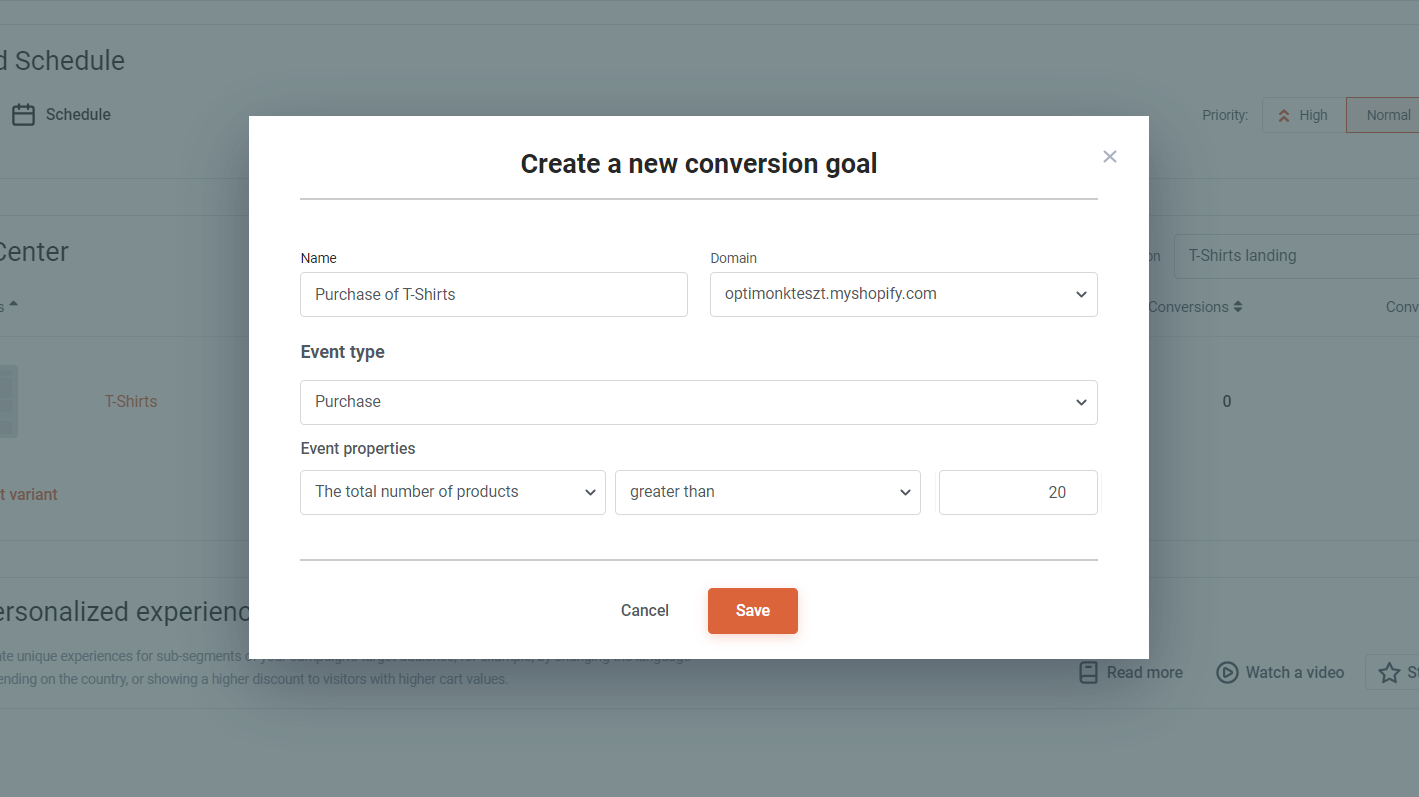Open the greater than operator dropdown
1419x797 pixels.
pos(768,492)
